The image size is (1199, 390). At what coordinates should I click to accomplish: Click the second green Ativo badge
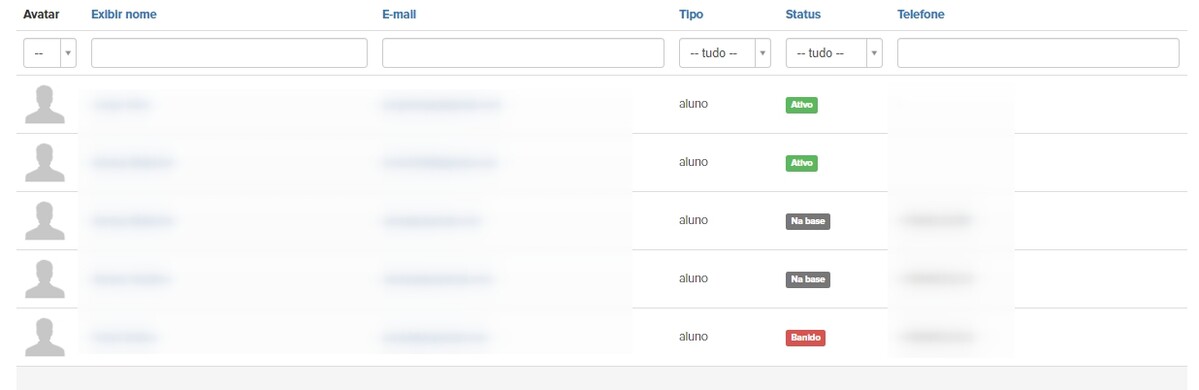801,163
